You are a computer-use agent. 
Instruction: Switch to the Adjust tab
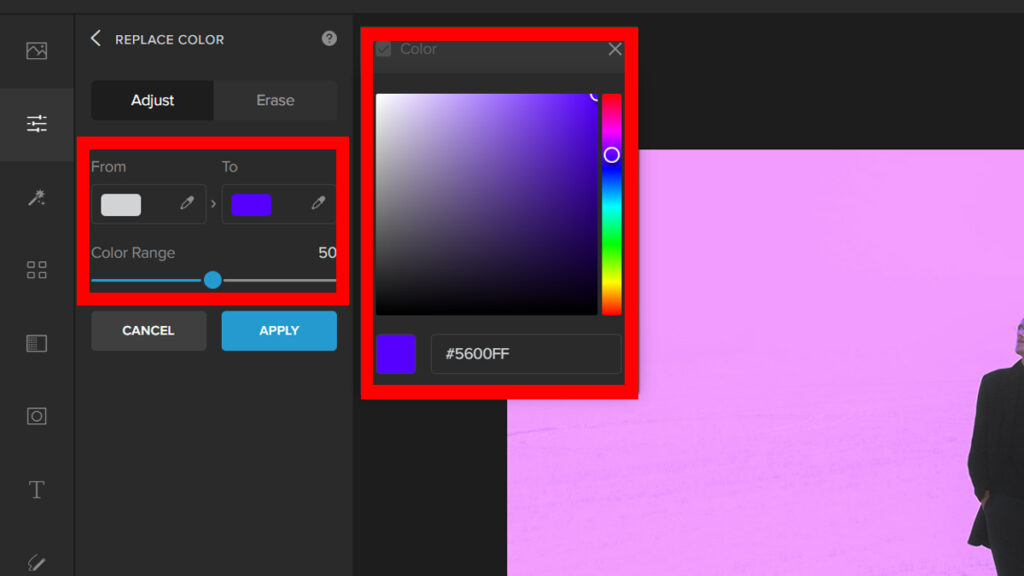[152, 101]
